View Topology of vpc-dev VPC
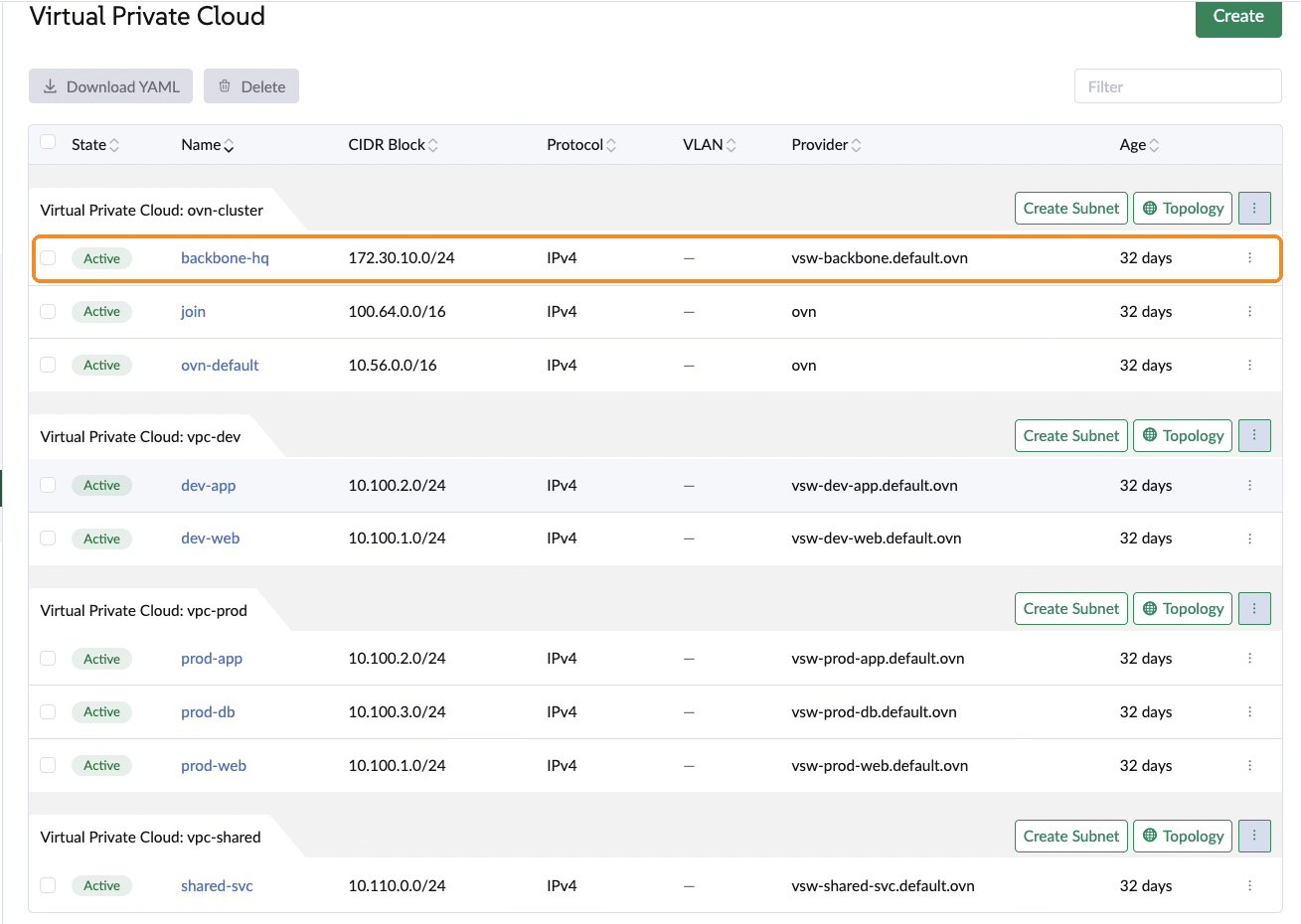 [1183, 436]
